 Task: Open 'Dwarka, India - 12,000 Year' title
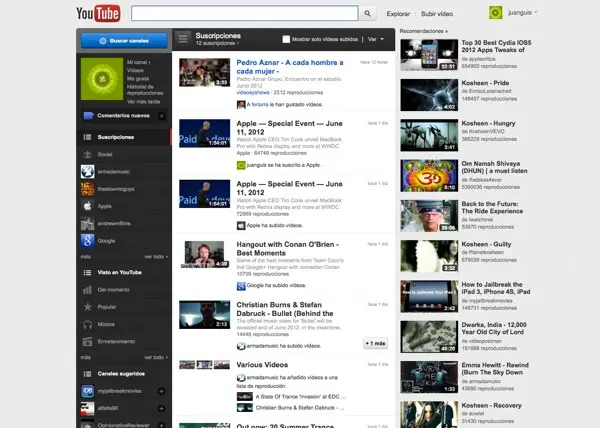pos(494,329)
